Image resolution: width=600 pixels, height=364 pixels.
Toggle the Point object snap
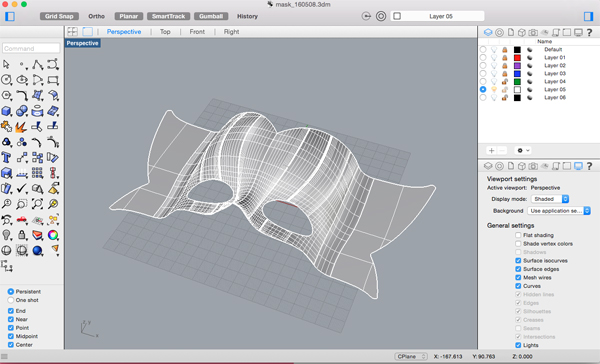click(11, 328)
